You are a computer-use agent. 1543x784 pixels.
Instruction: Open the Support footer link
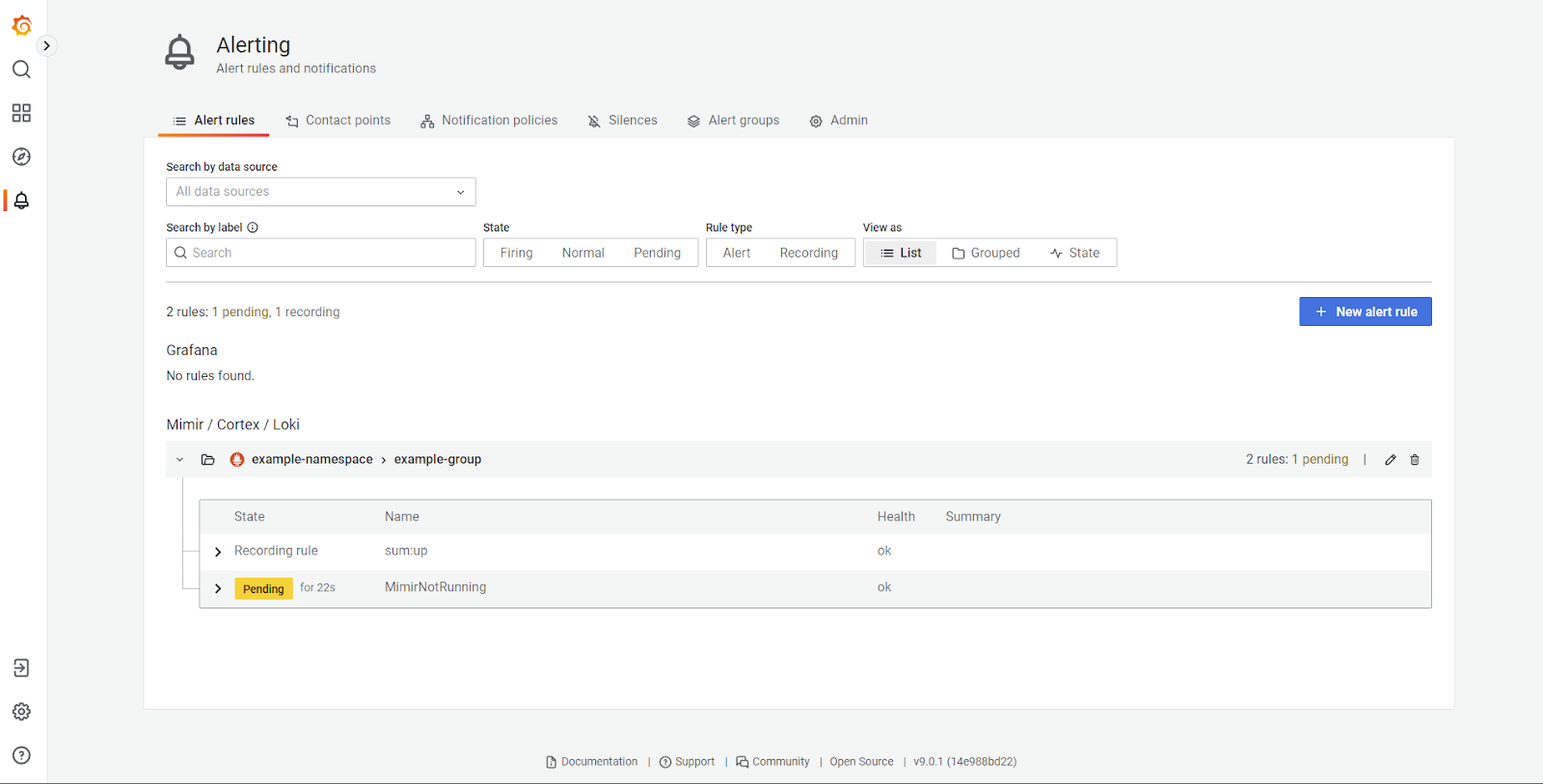click(x=687, y=762)
